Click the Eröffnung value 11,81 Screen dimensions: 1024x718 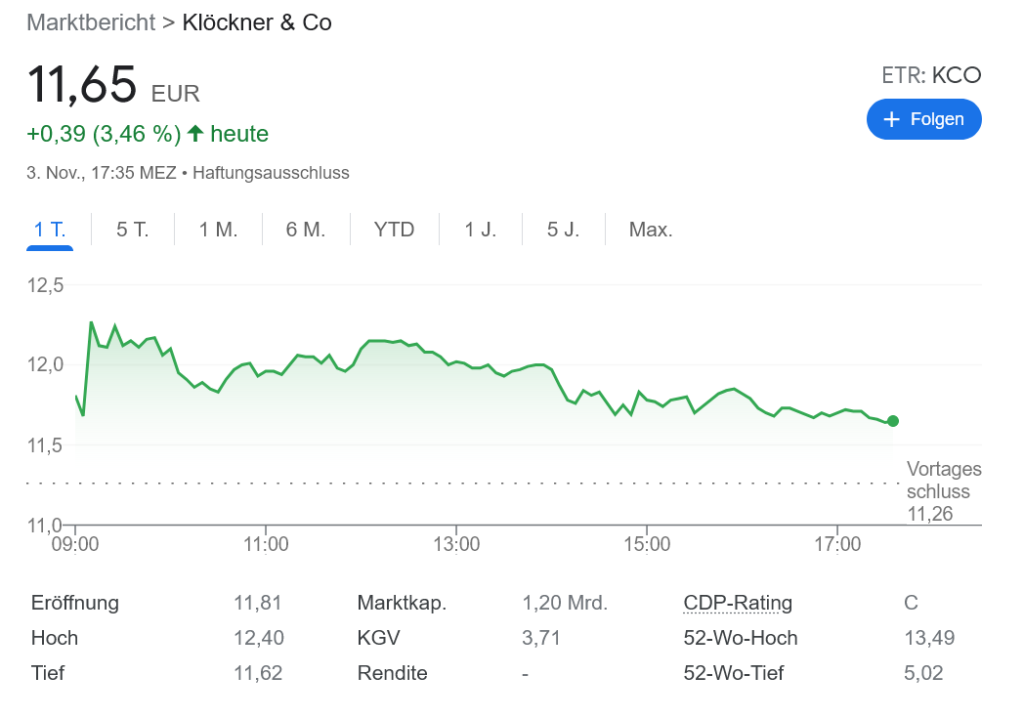point(257,602)
